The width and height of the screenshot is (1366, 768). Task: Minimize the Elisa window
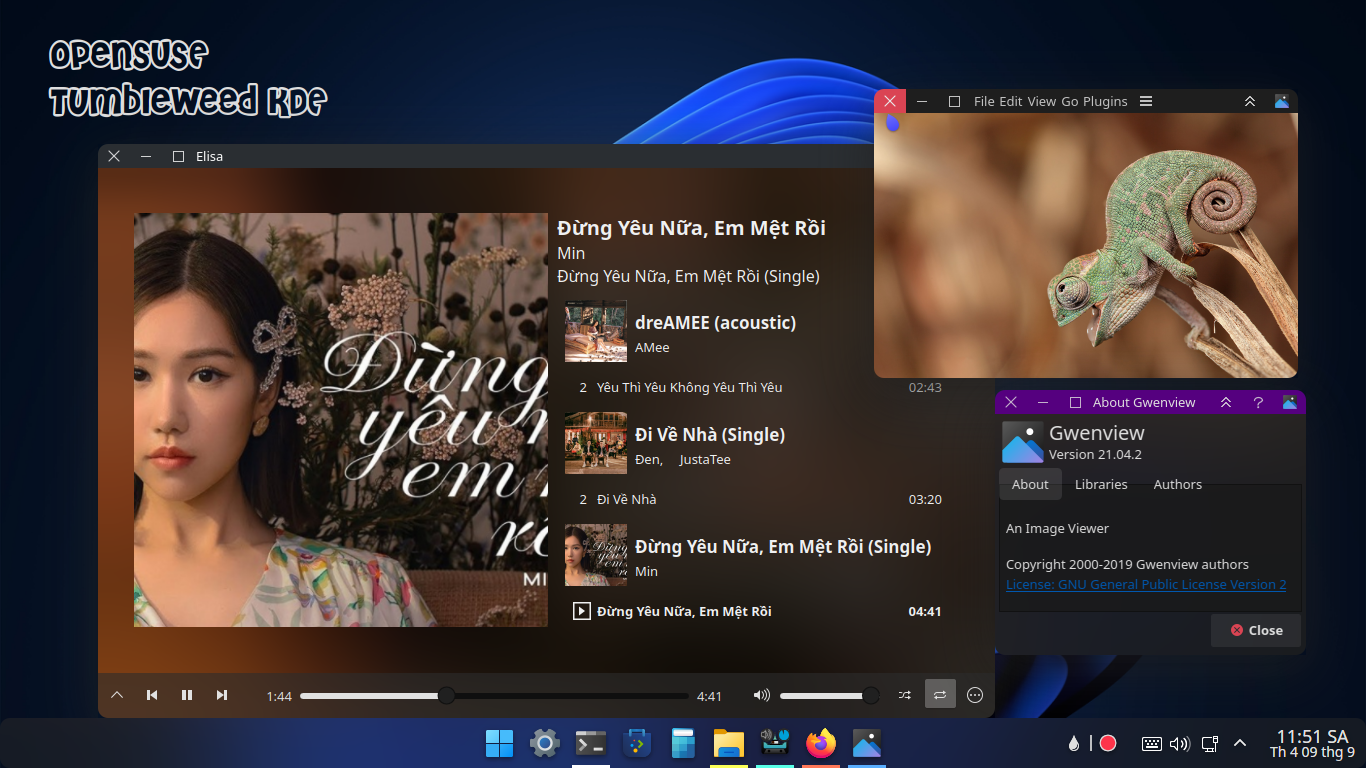coord(146,156)
